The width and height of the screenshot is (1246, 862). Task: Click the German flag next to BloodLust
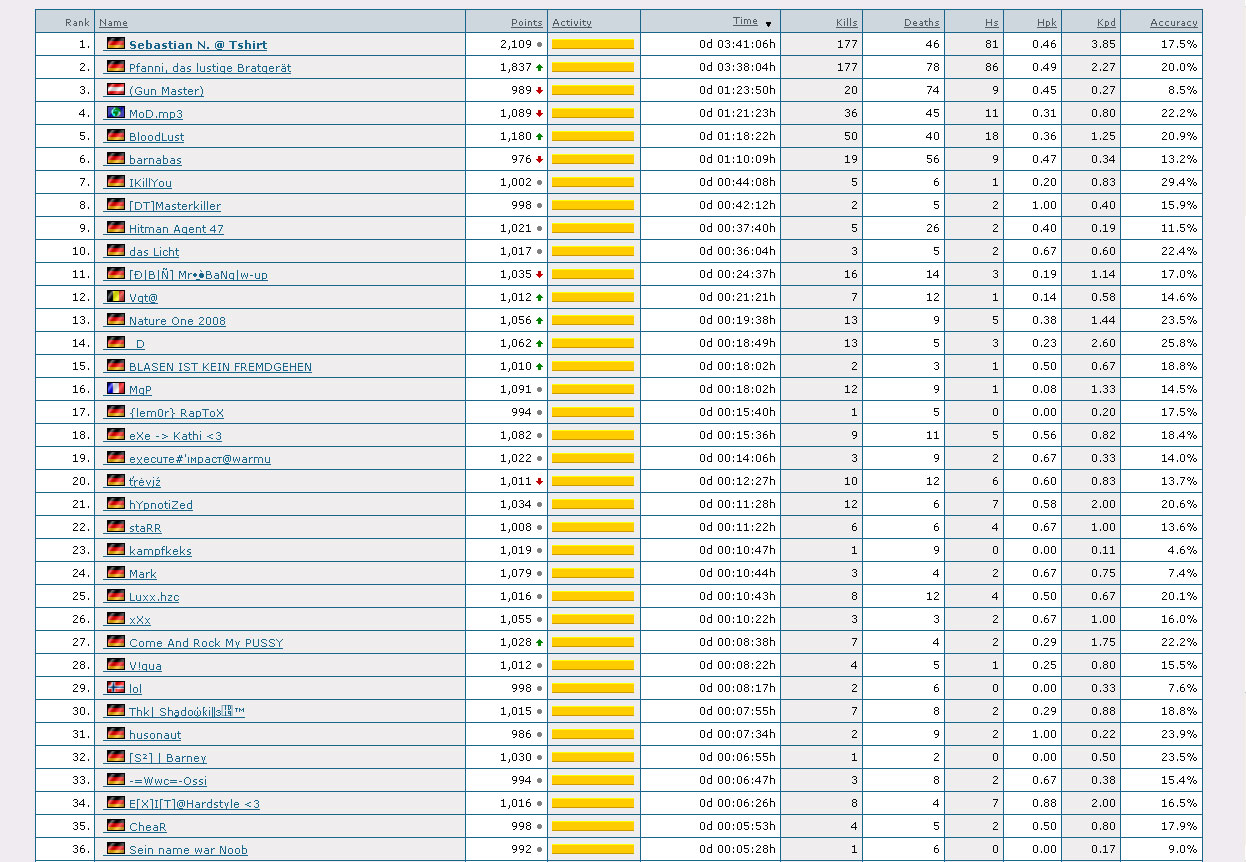tap(116, 136)
